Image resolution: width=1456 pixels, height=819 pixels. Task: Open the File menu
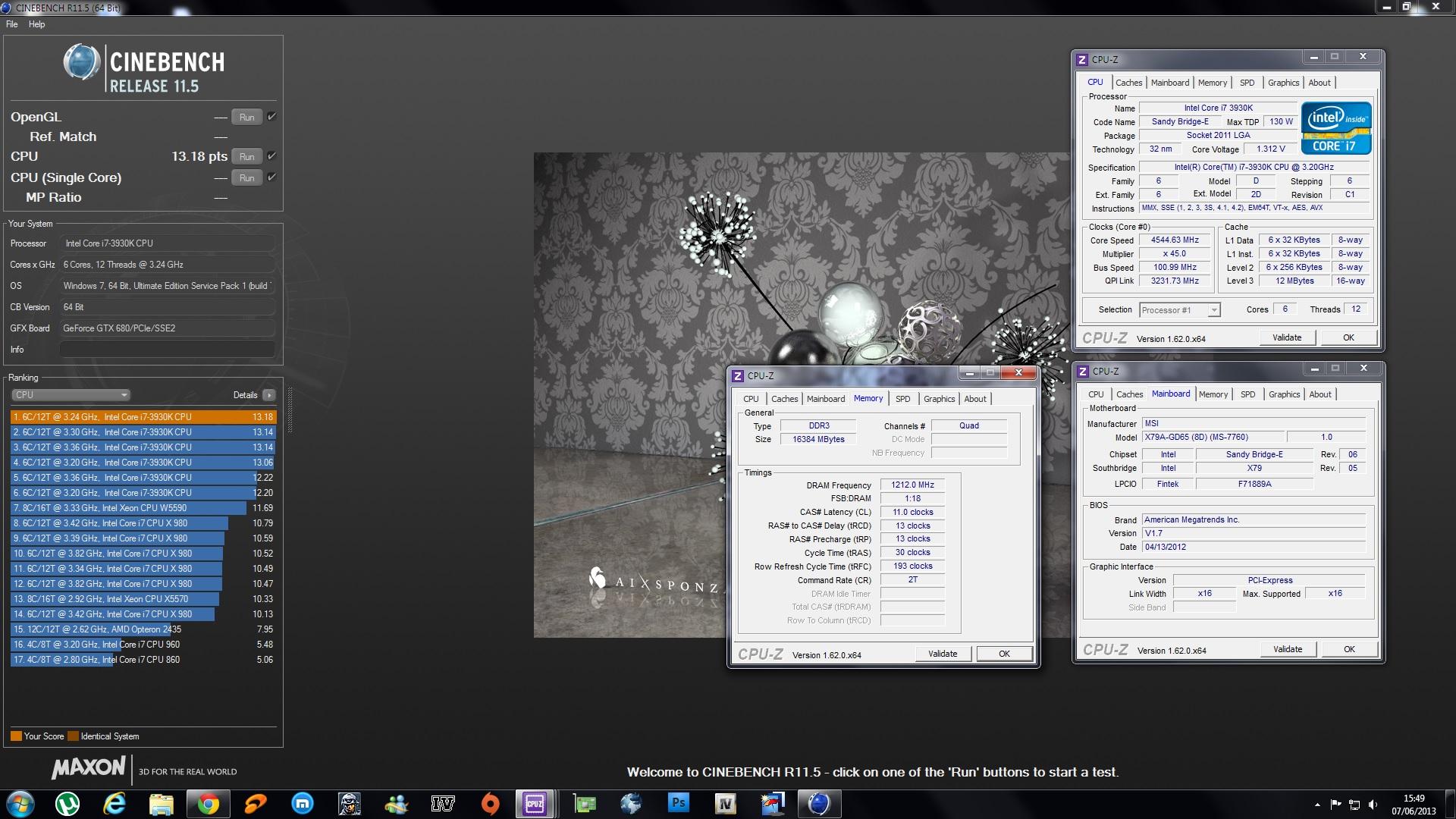click(12, 24)
